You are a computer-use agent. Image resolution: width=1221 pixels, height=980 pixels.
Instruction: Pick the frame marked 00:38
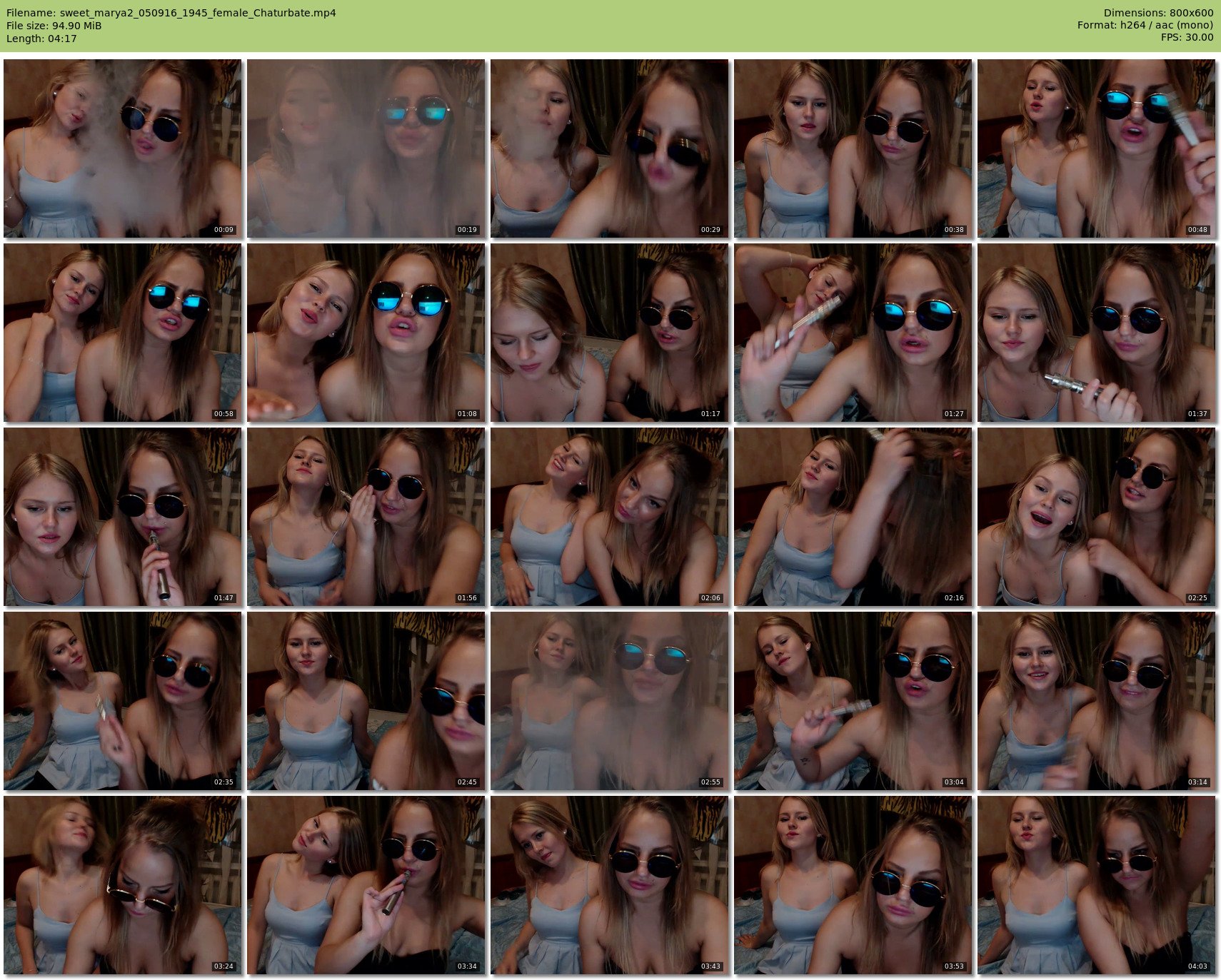tap(853, 148)
